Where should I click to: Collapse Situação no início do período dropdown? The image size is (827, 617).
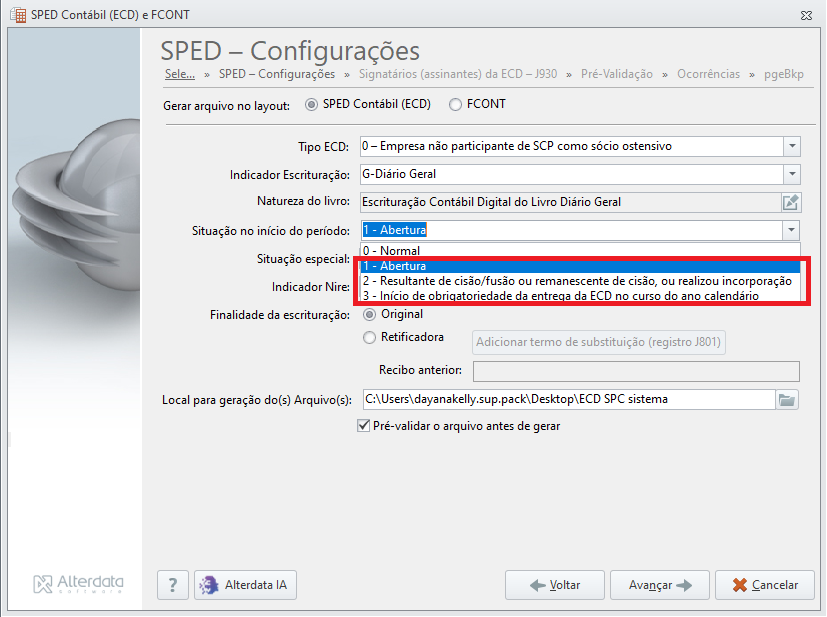pos(791,230)
